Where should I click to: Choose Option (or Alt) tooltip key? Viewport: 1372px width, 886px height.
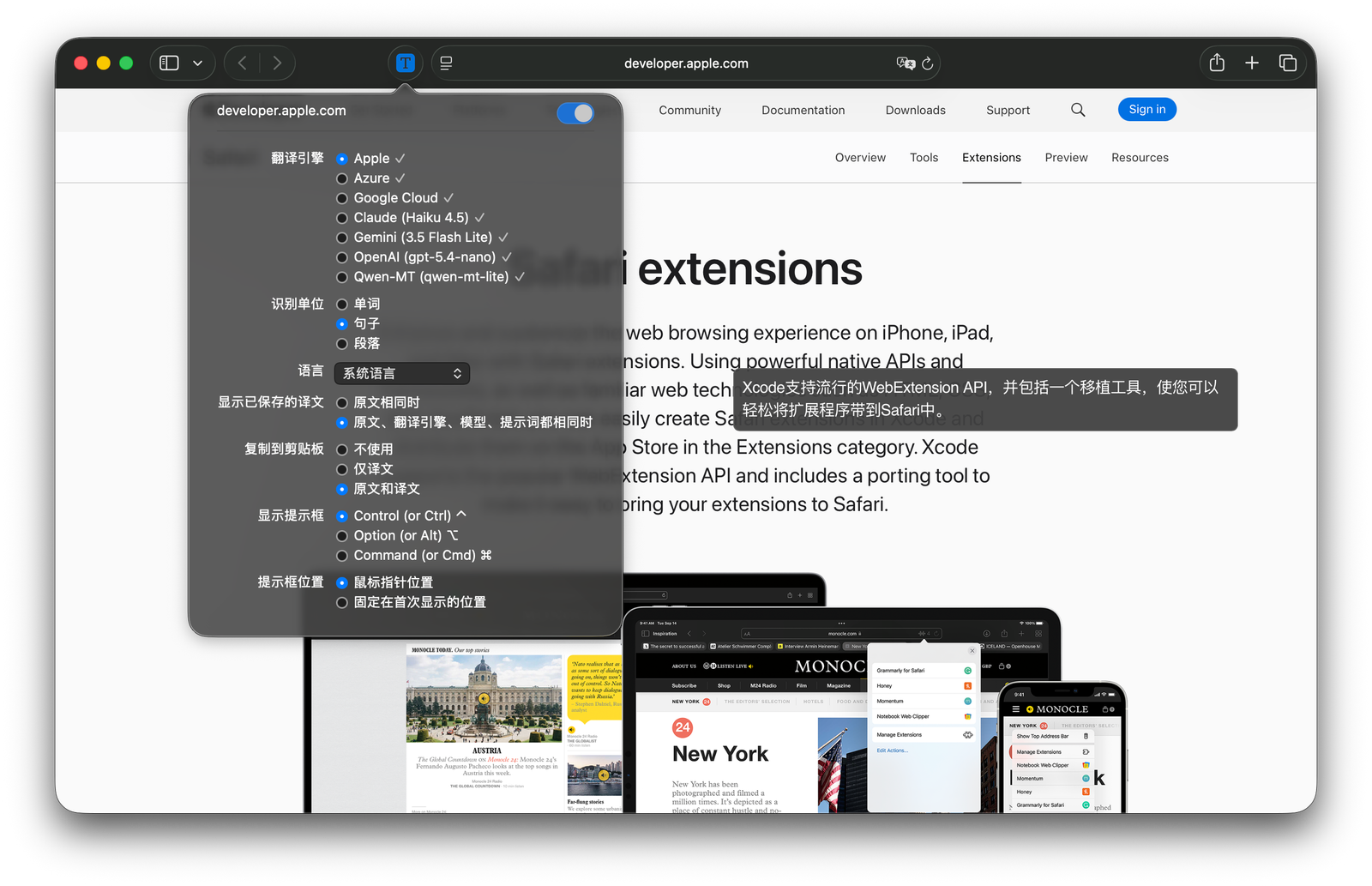[342, 536]
